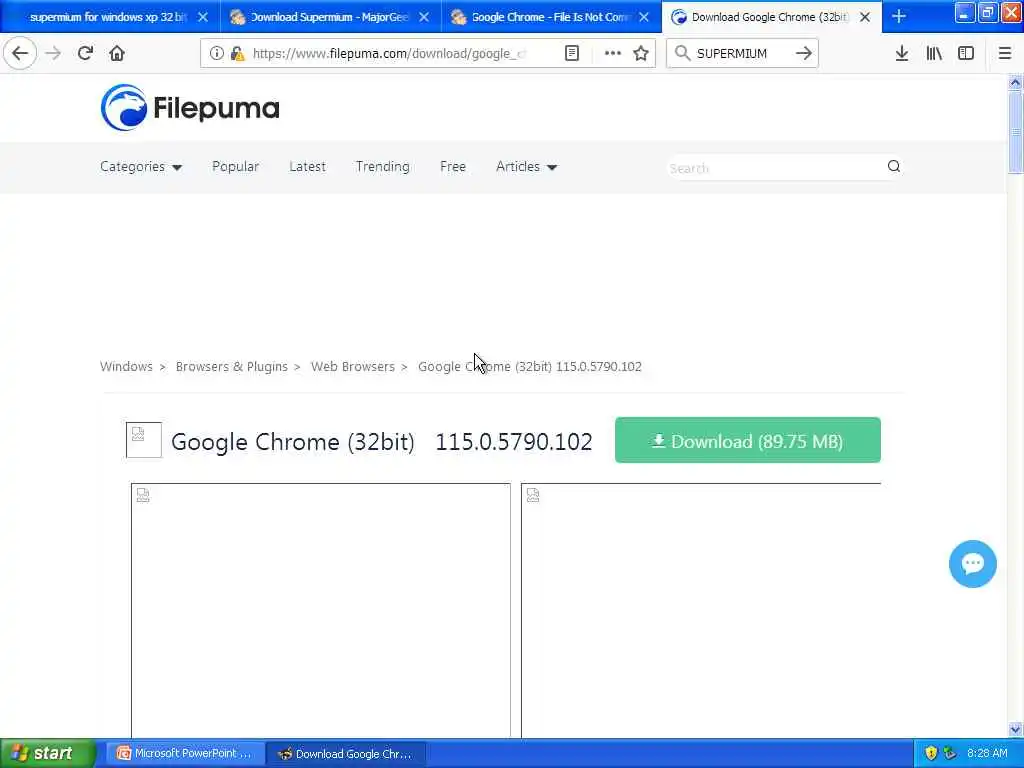Click Download Google Chr... taskbar item
This screenshot has width=1024, height=768.
[x=346, y=754]
